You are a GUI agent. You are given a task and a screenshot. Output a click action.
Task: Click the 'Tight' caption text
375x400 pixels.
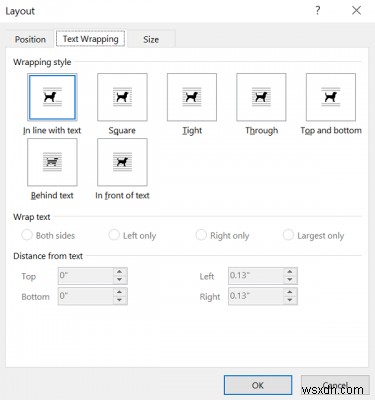pyautogui.click(x=192, y=130)
